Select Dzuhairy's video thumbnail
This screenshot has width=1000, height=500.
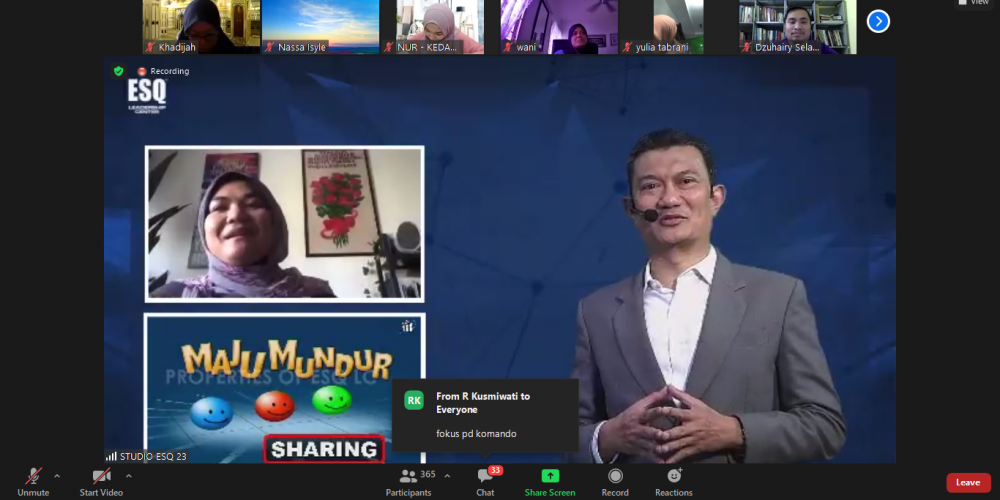[x=797, y=26]
